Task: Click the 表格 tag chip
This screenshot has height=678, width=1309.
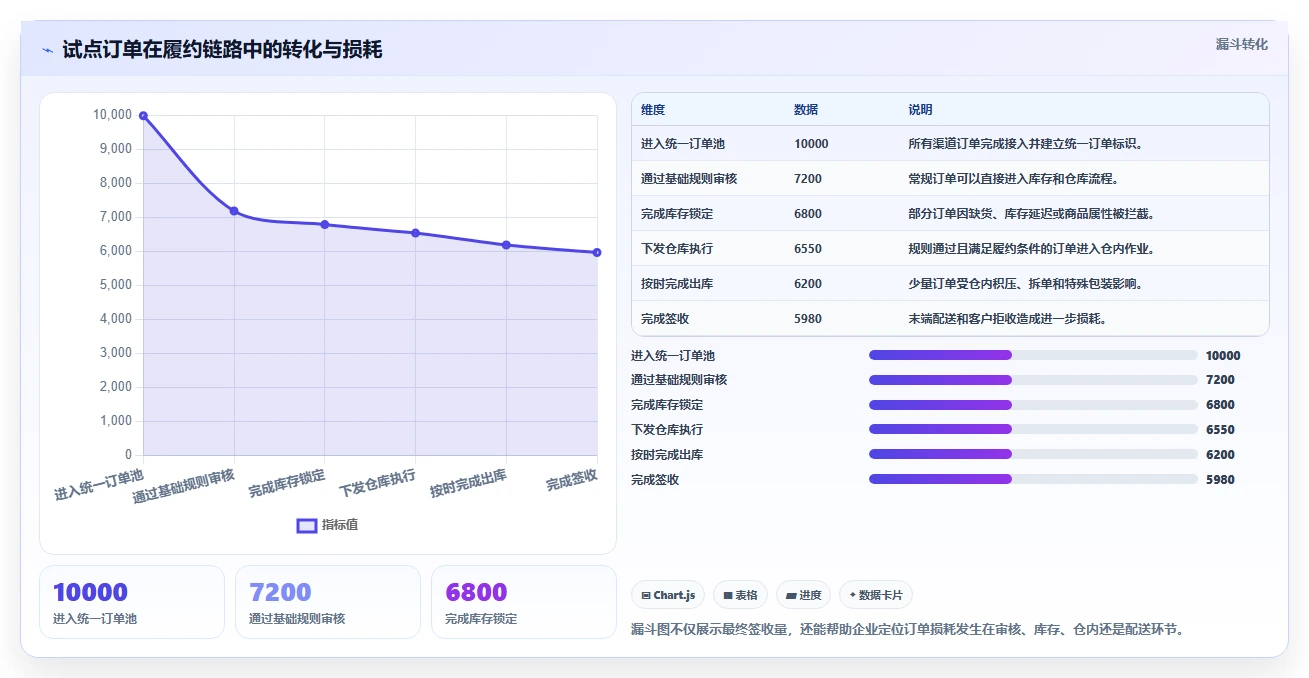Action: (x=740, y=595)
